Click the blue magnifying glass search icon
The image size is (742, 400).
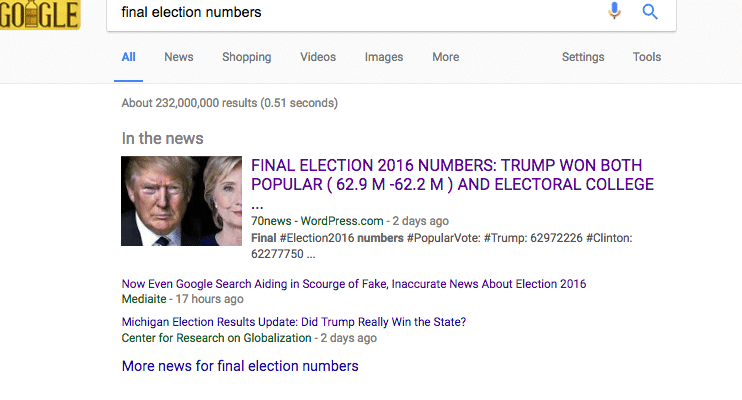pyautogui.click(x=650, y=11)
